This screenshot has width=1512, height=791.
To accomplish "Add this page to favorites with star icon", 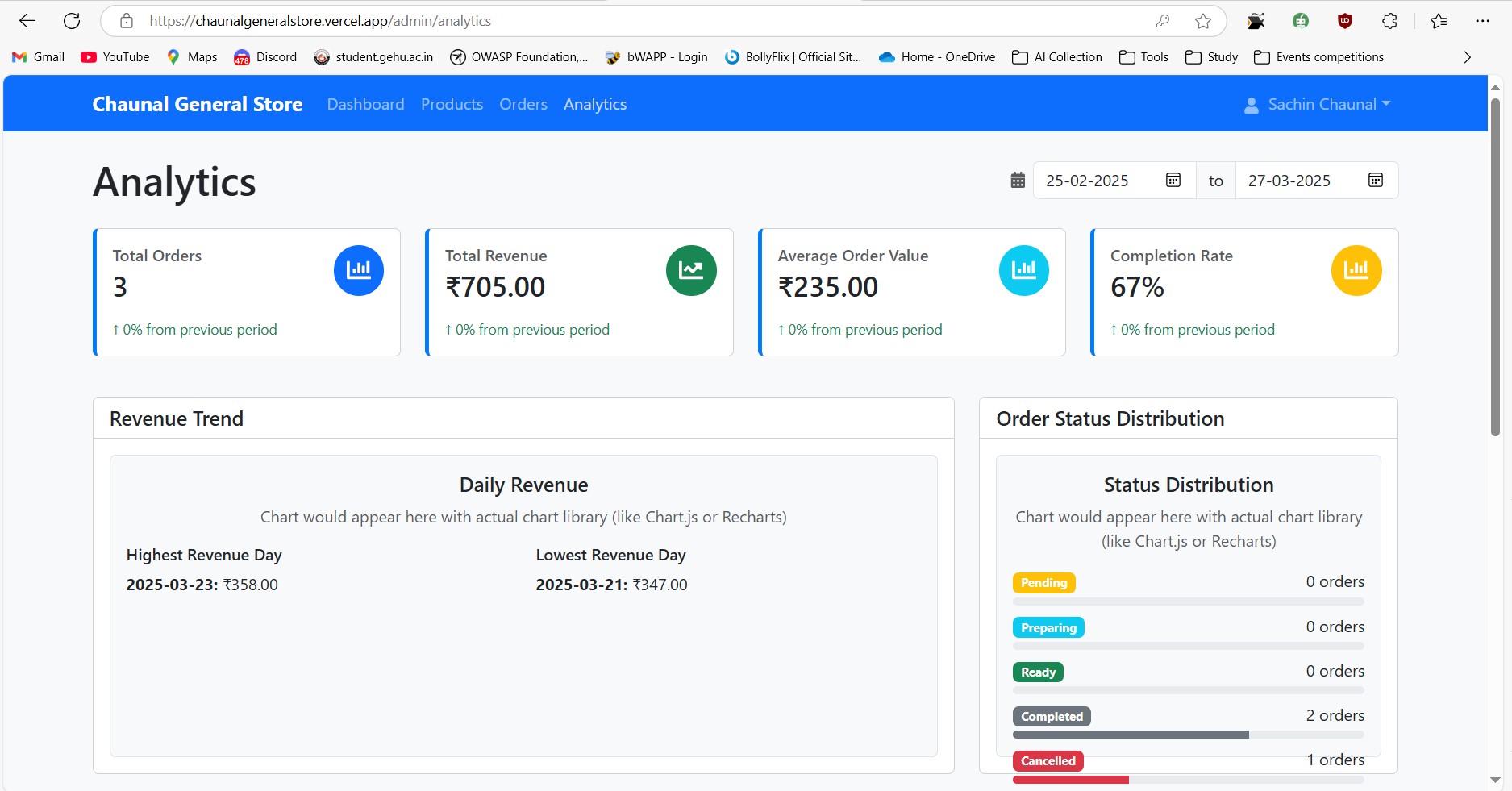I will point(1203,21).
